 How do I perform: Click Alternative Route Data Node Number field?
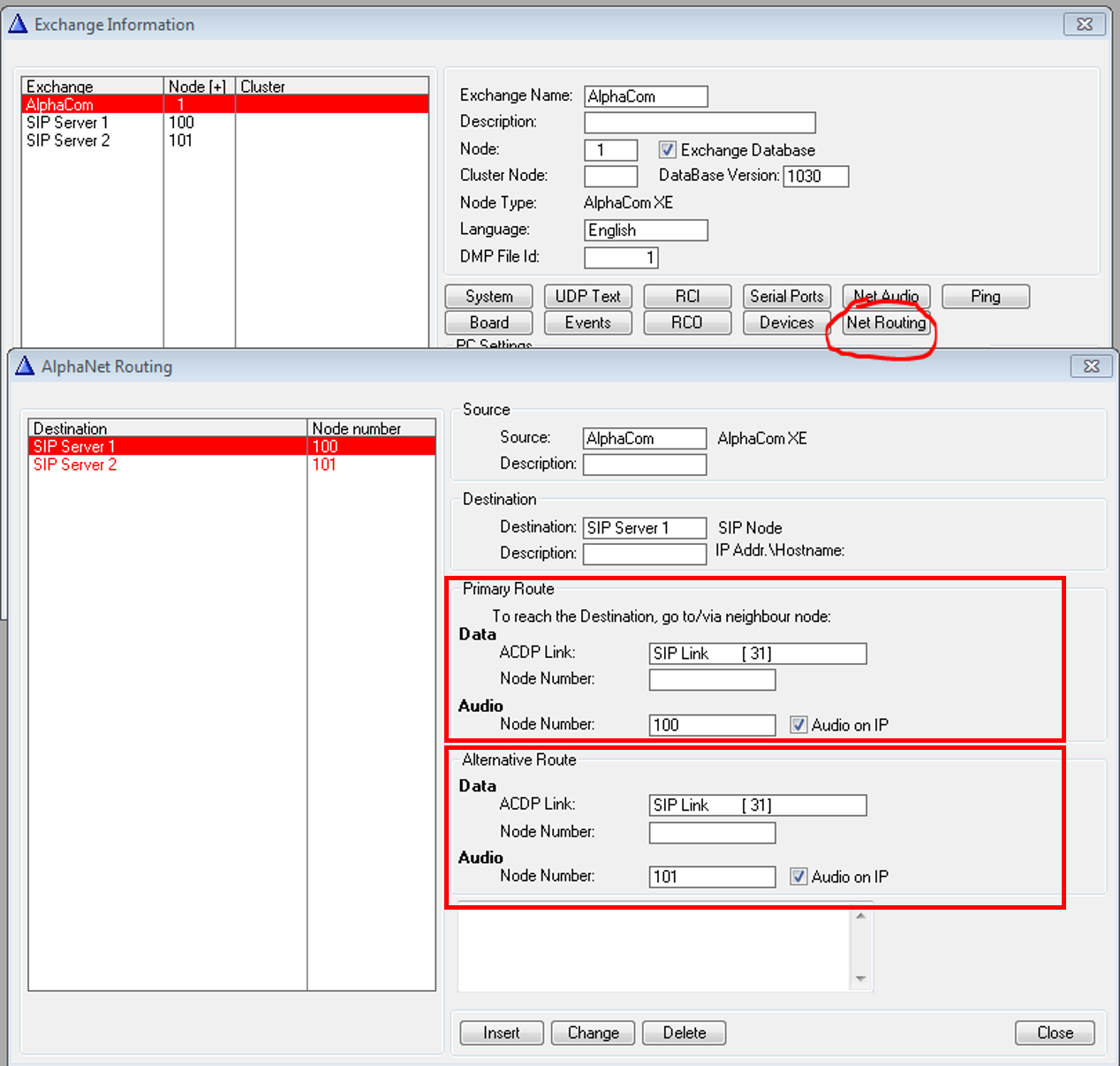[x=712, y=833]
